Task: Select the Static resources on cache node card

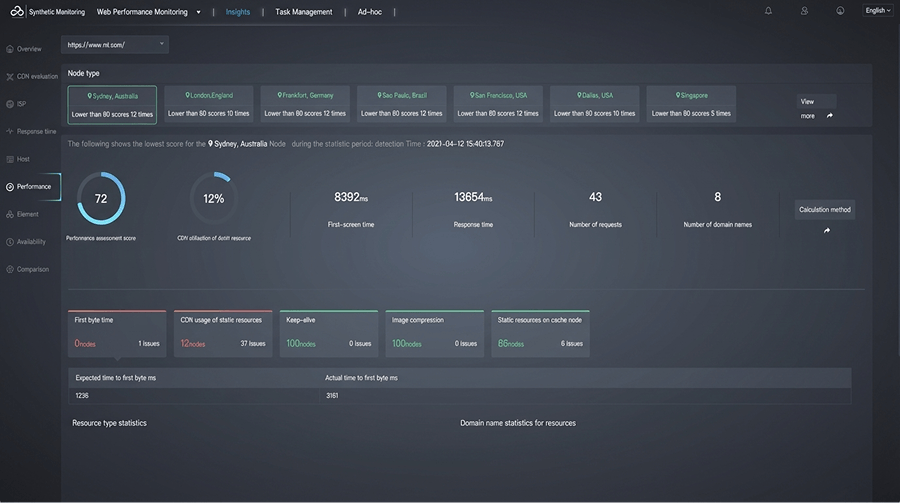Action: click(x=540, y=334)
